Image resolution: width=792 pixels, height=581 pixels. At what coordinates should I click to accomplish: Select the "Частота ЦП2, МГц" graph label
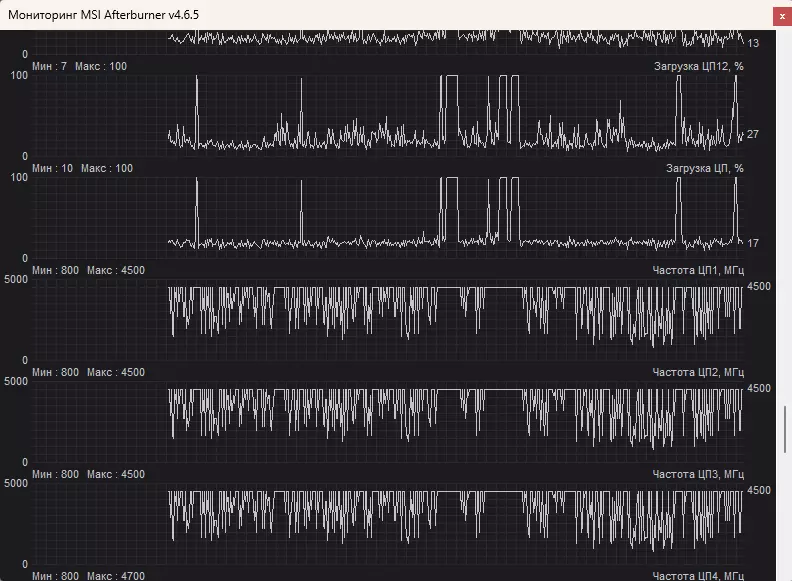pyautogui.click(x=698, y=372)
